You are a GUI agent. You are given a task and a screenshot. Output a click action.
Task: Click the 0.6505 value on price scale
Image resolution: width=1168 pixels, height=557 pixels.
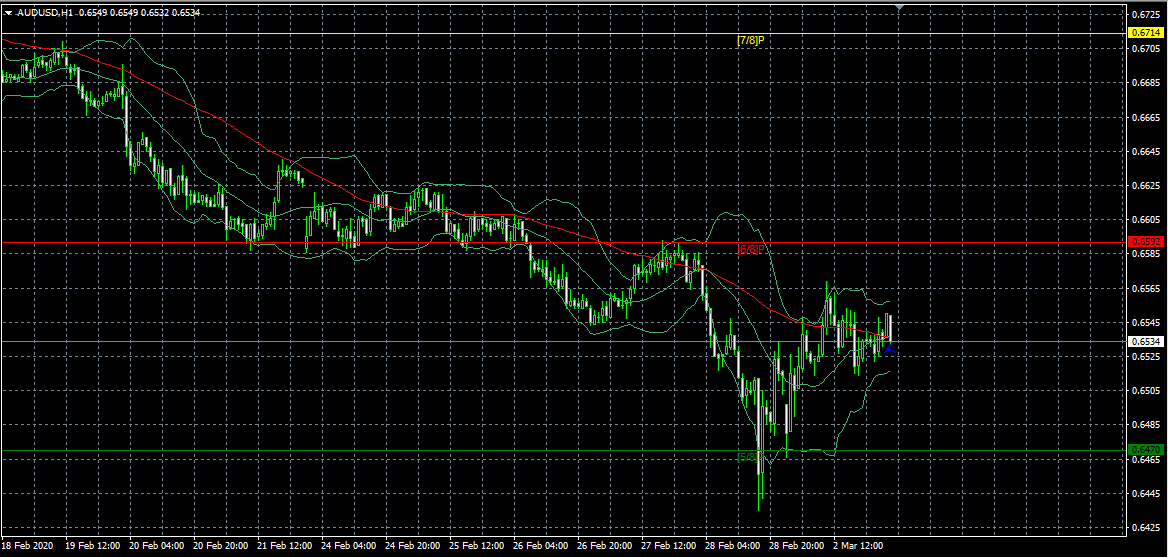[1146, 391]
